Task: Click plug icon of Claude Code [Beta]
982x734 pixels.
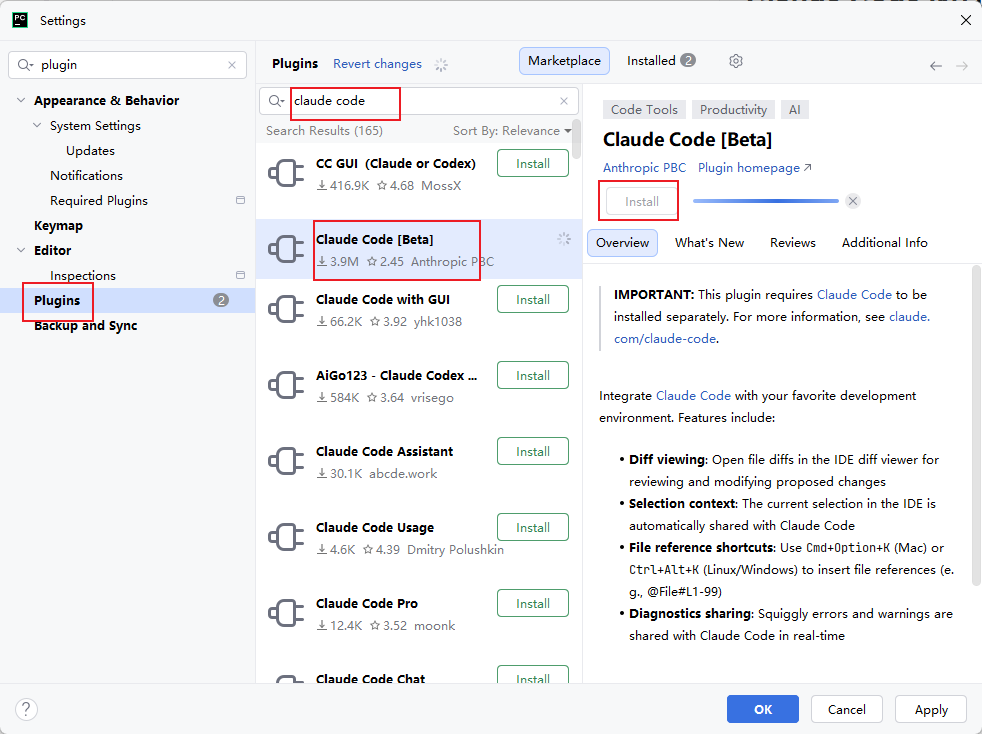Action: click(x=286, y=249)
